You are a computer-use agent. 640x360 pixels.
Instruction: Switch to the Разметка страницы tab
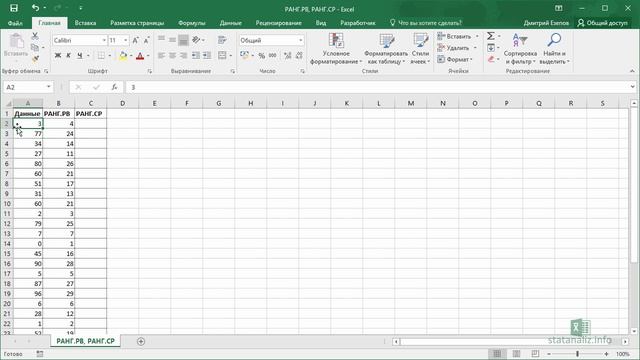(x=137, y=23)
